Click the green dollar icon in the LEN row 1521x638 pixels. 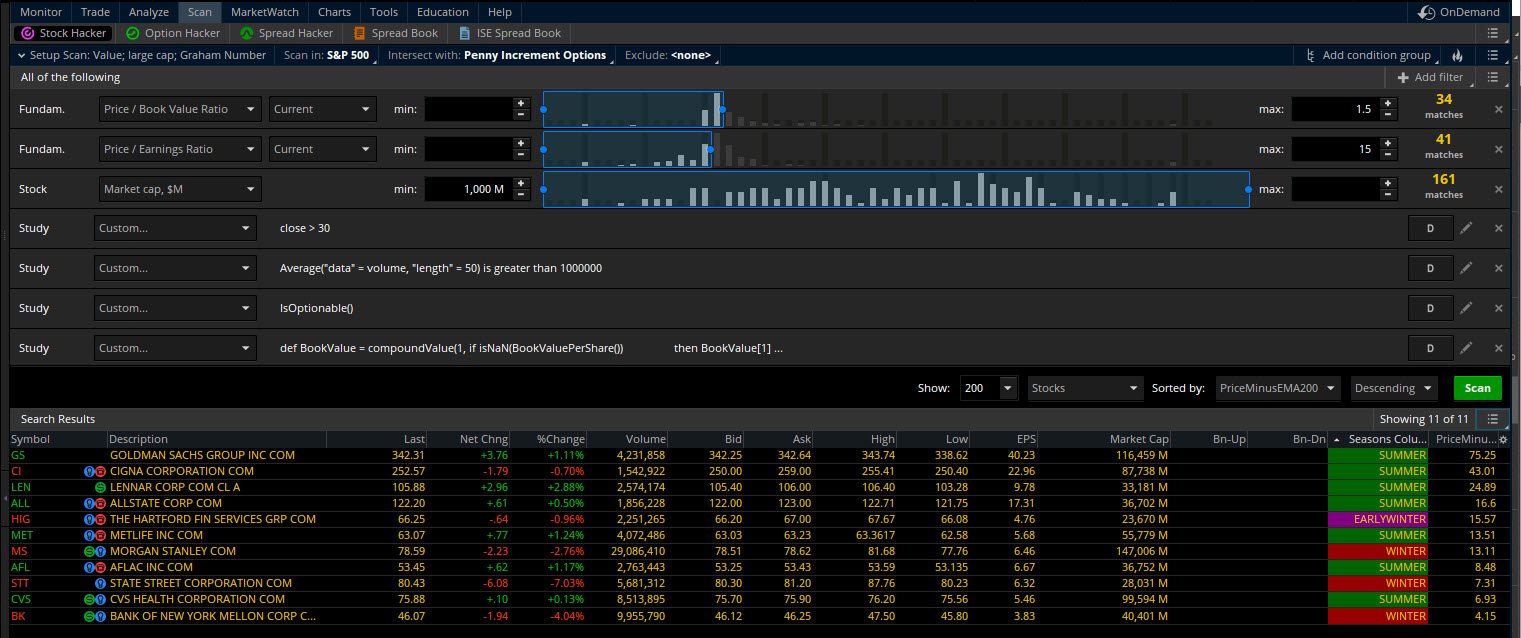[100, 487]
